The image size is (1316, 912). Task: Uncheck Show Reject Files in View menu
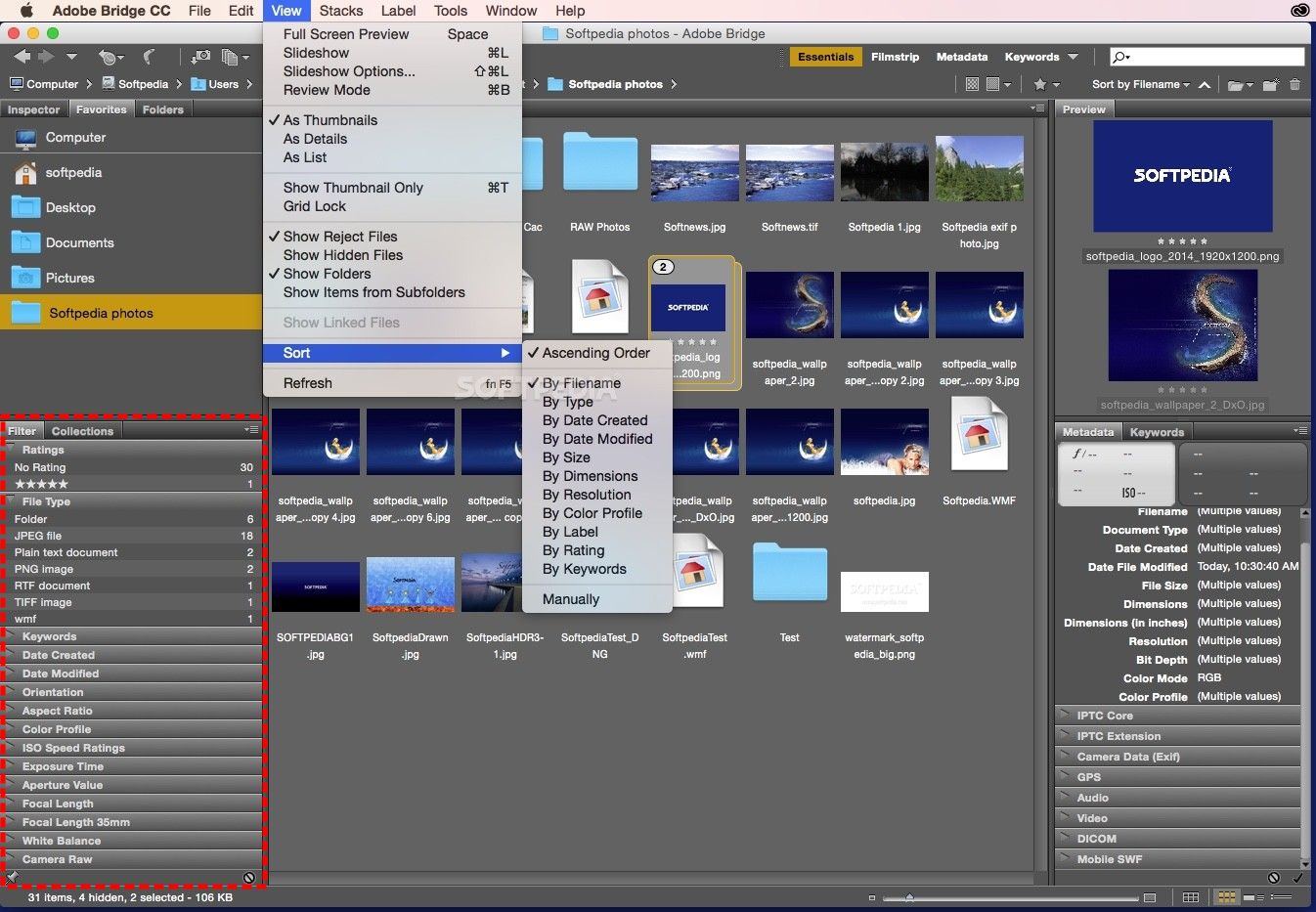click(x=339, y=237)
